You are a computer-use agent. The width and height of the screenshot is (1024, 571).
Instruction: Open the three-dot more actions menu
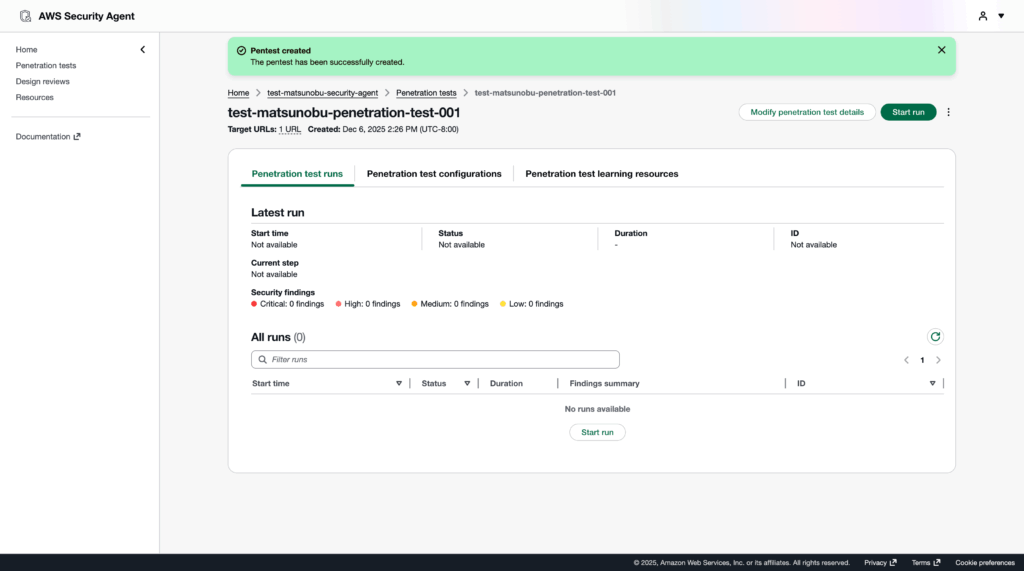949,112
